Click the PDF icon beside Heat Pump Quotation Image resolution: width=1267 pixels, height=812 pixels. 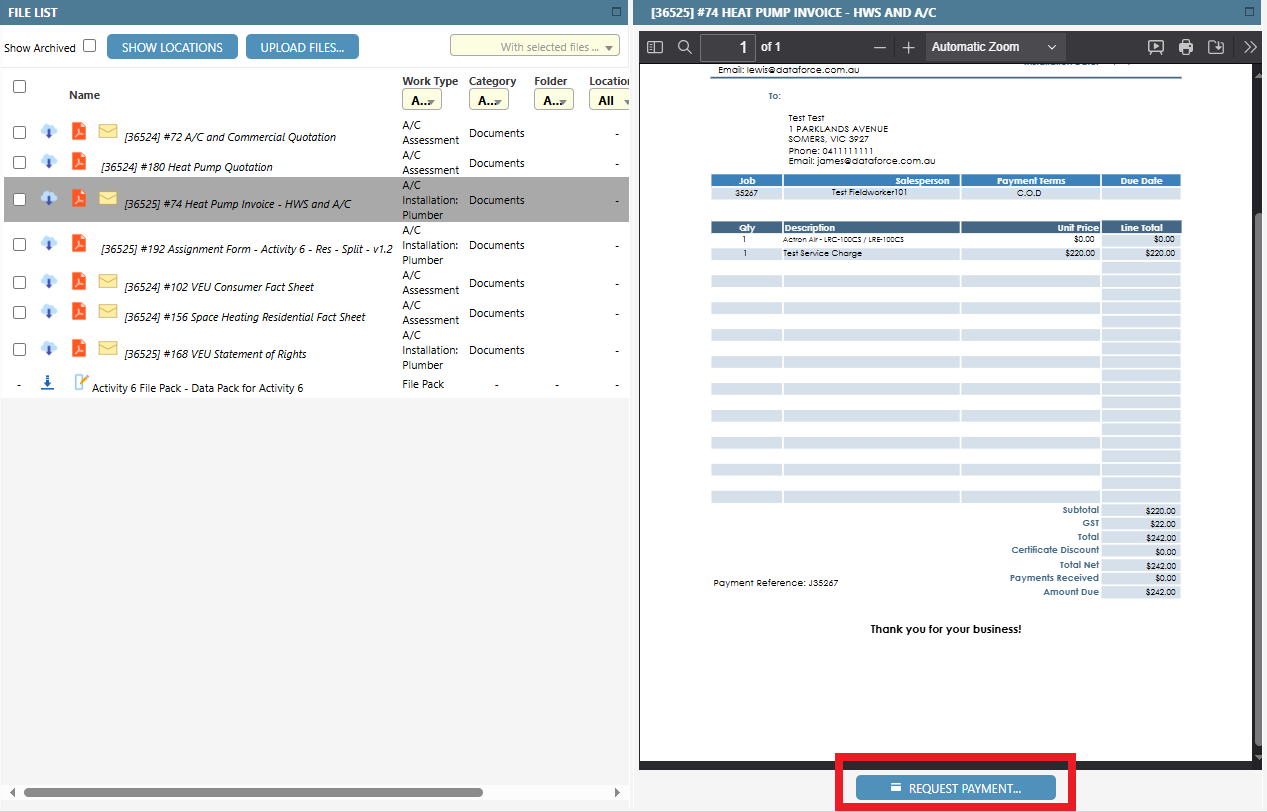78,162
